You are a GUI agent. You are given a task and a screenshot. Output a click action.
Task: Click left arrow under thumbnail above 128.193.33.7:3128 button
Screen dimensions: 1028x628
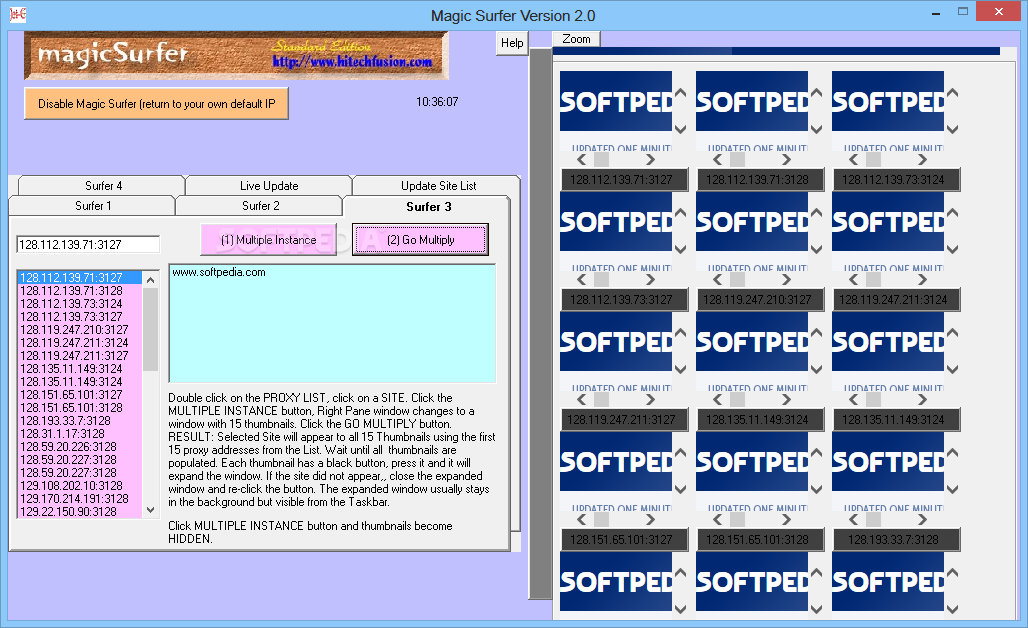click(854, 519)
